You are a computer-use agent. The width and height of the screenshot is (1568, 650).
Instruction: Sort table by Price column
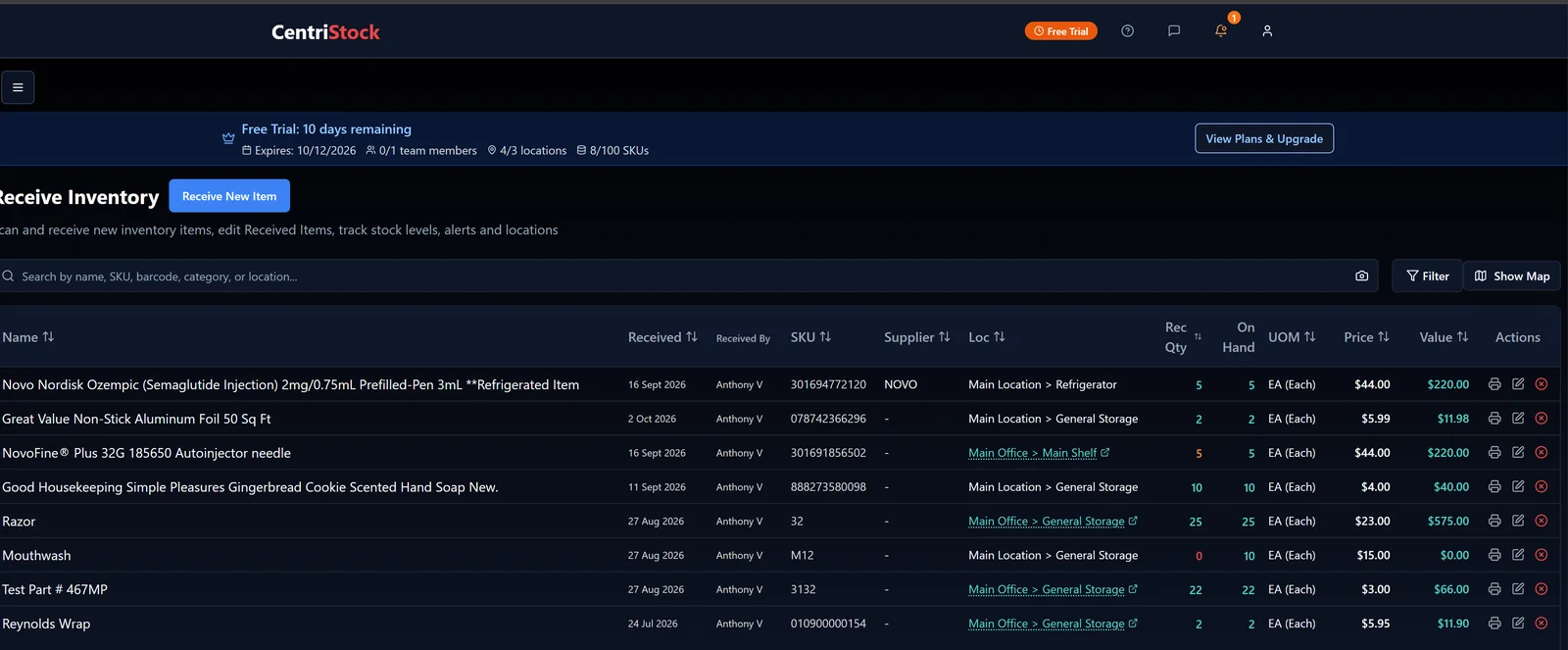click(1366, 337)
